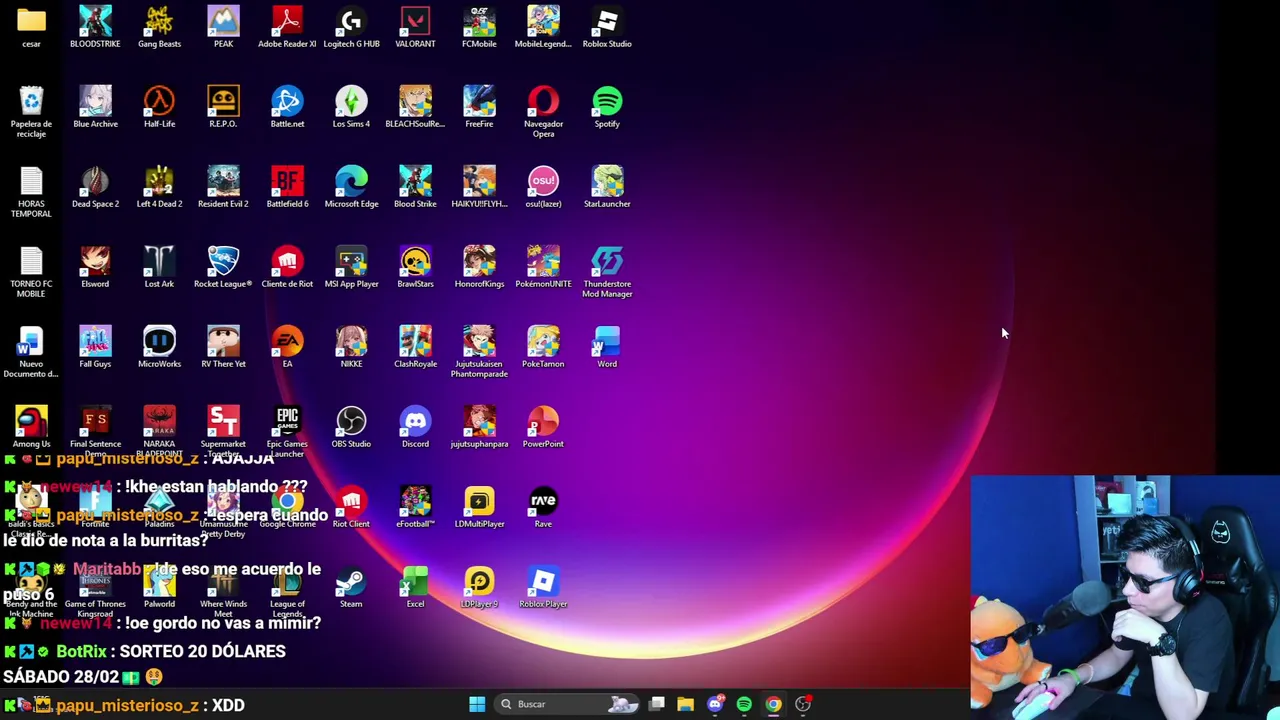This screenshot has height=720, width=1280.
Task: Open Nuevo Documento Word file
Action: (31, 352)
